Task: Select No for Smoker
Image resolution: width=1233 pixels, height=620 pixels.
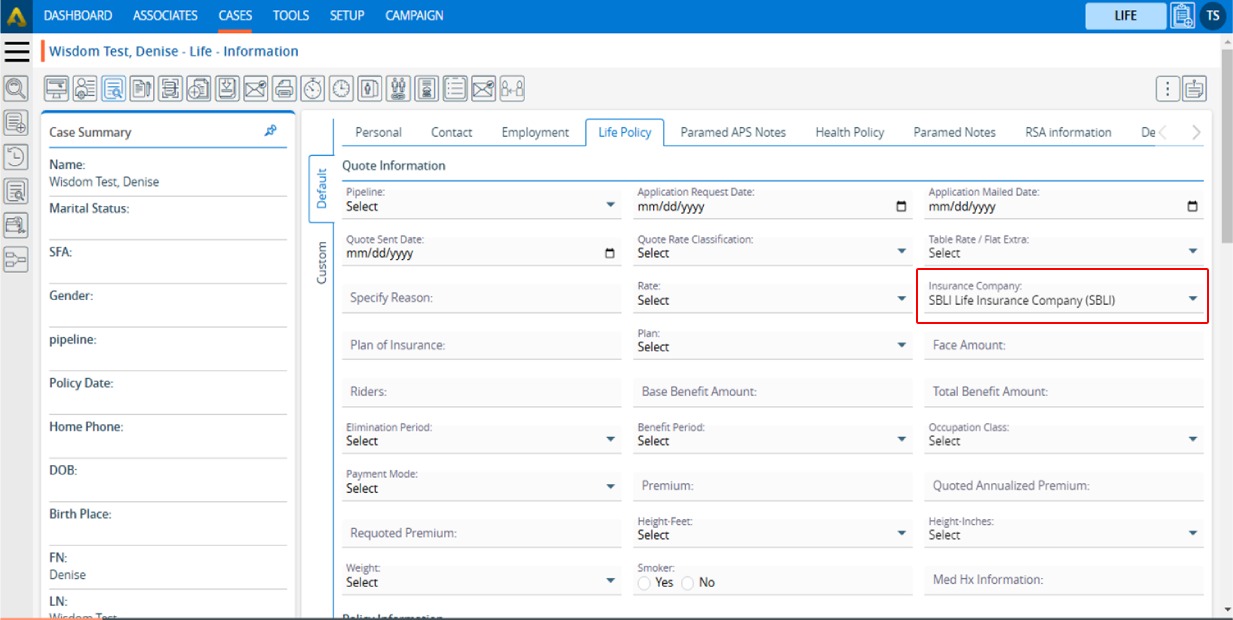Action: 688,583
